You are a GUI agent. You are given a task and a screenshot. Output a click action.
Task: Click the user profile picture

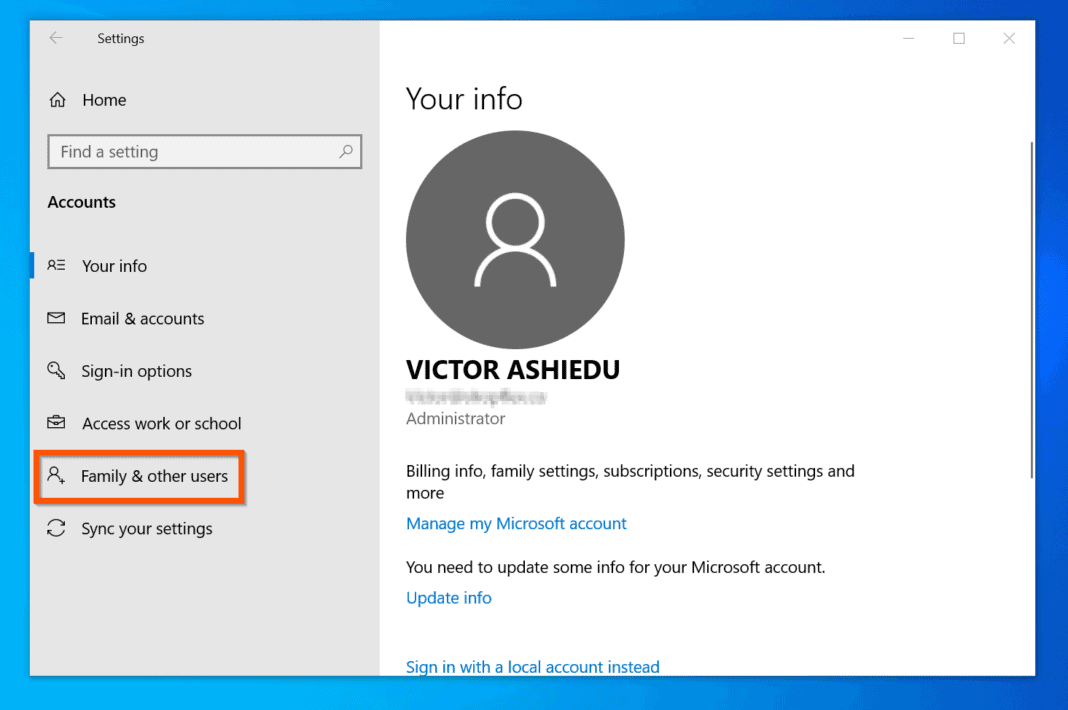point(514,239)
